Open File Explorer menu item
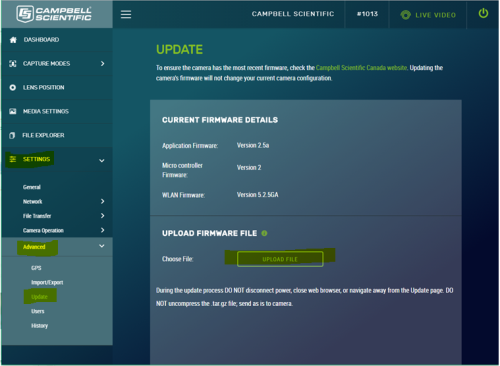 point(43,135)
